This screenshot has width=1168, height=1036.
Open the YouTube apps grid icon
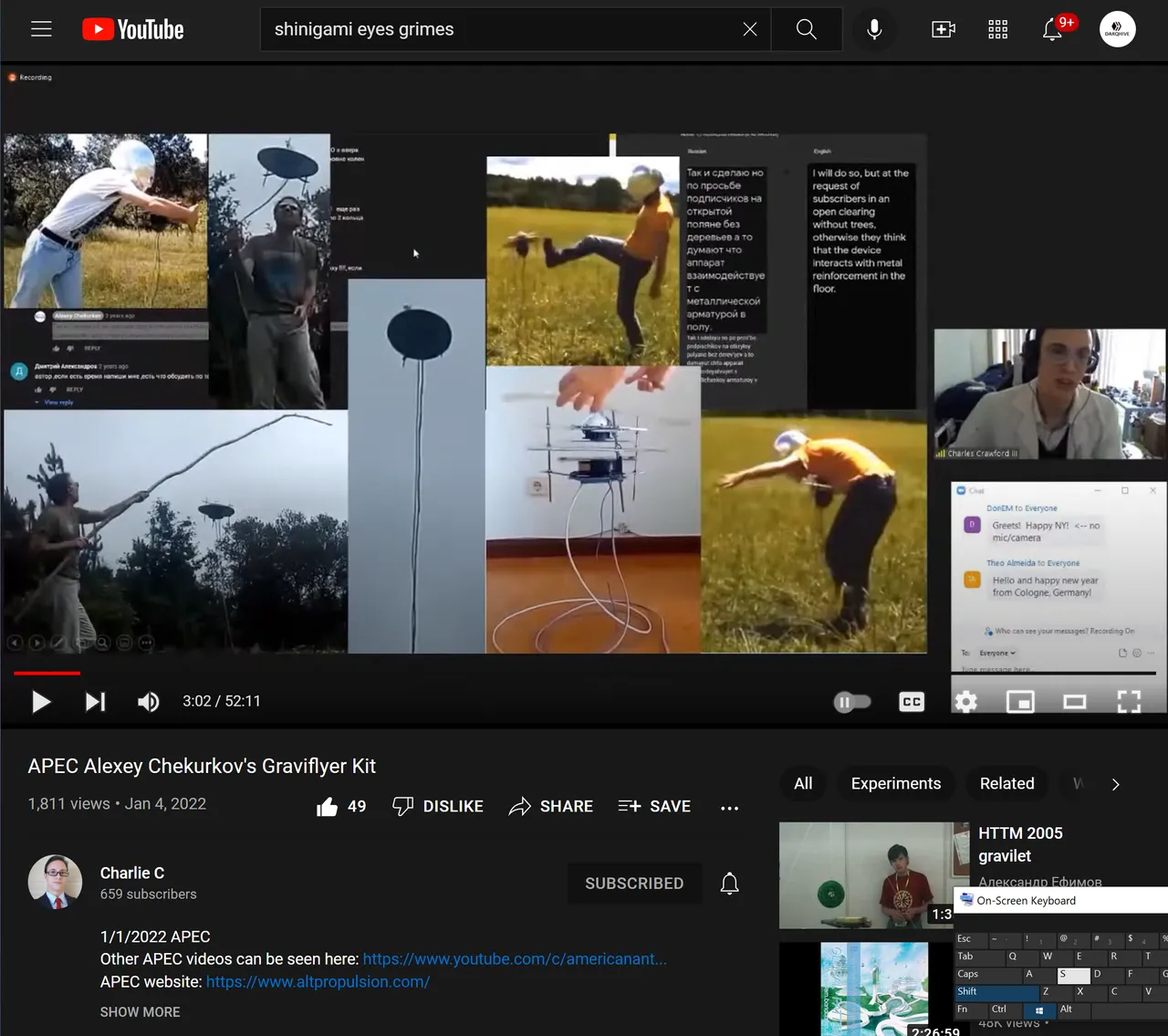coord(998,29)
